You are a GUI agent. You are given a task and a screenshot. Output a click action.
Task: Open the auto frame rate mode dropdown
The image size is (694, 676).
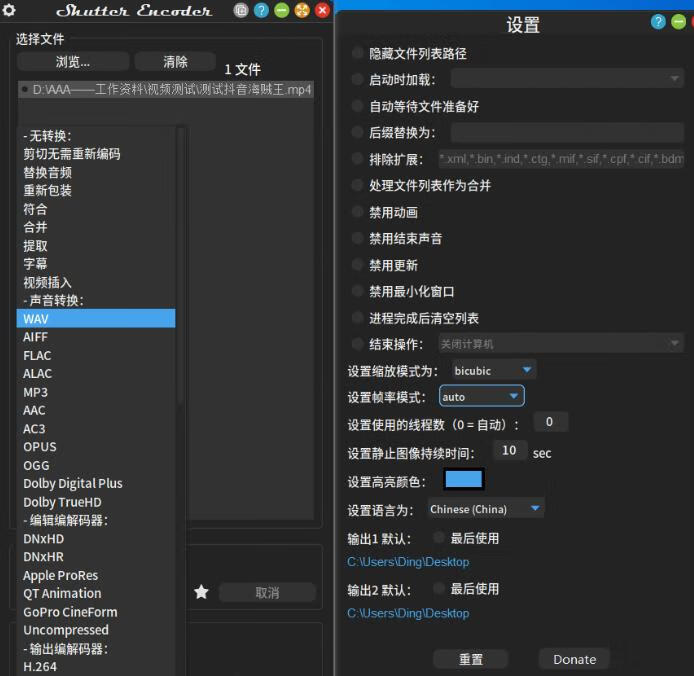482,396
